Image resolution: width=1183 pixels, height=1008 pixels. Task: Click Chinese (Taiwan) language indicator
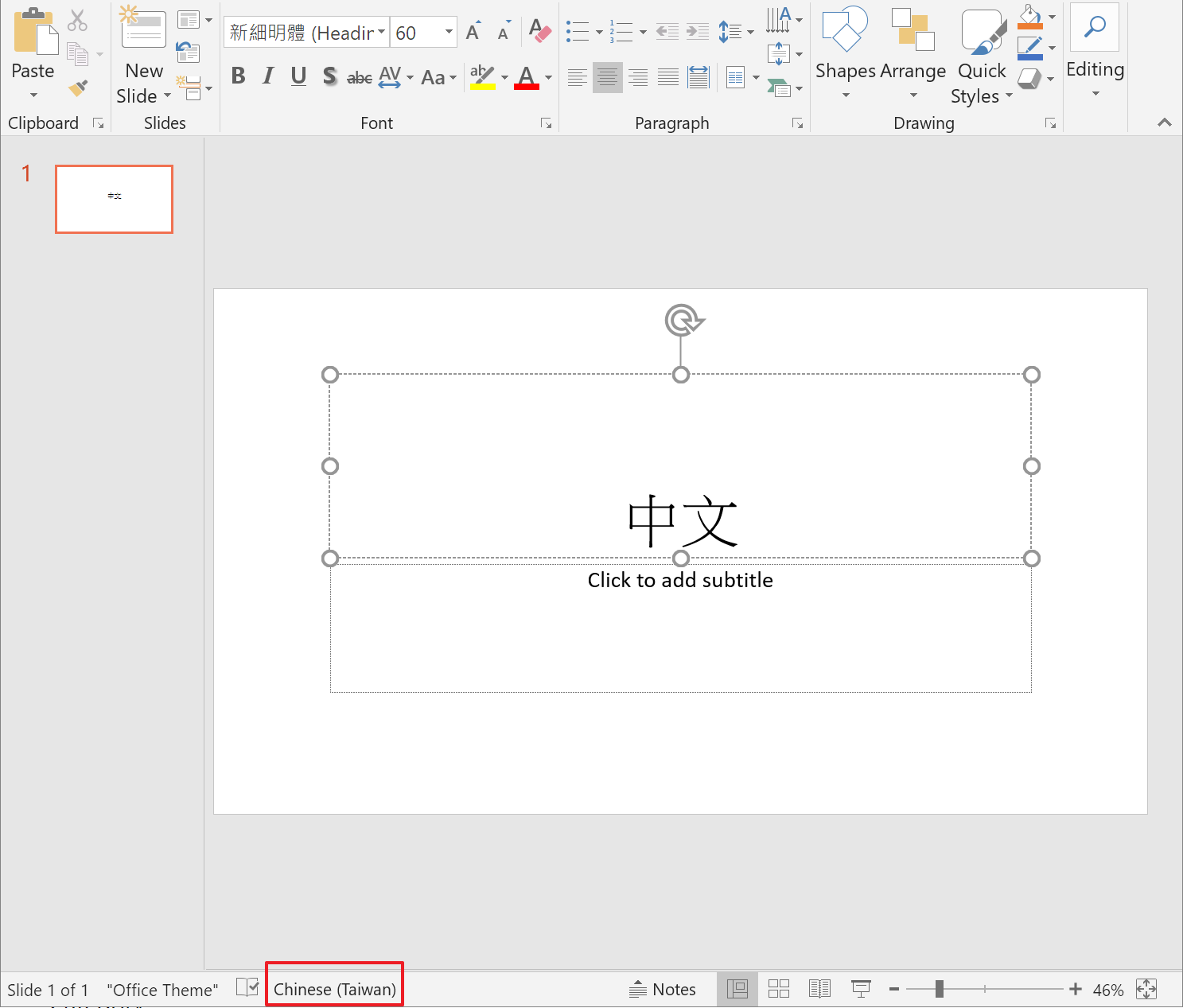(335, 989)
